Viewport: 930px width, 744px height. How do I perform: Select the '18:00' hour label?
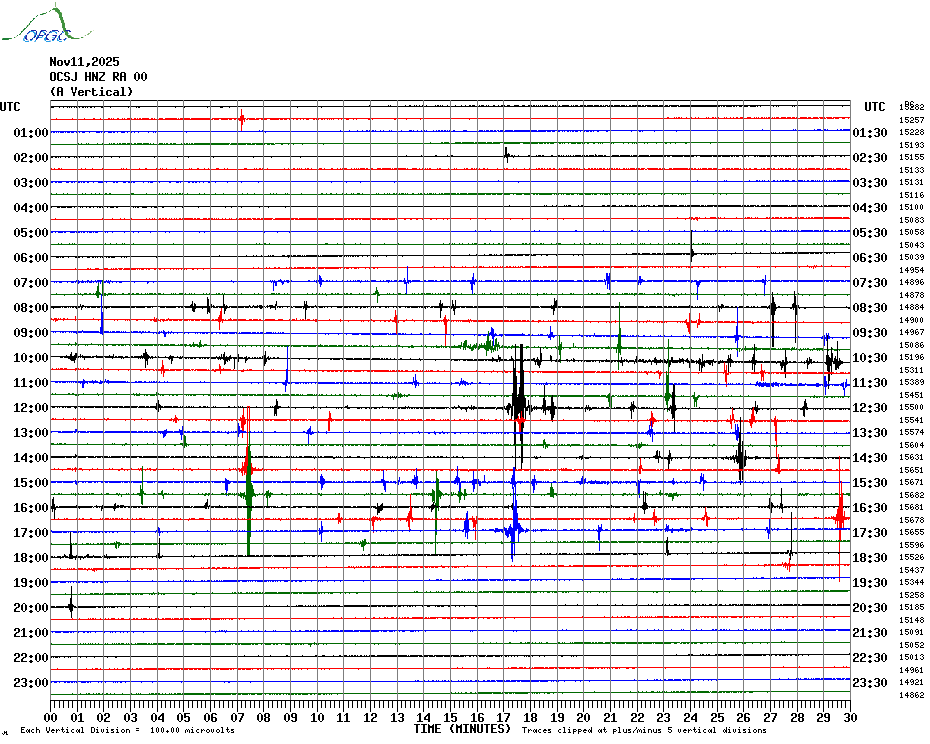pyautogui.click(x=31, y=558)
